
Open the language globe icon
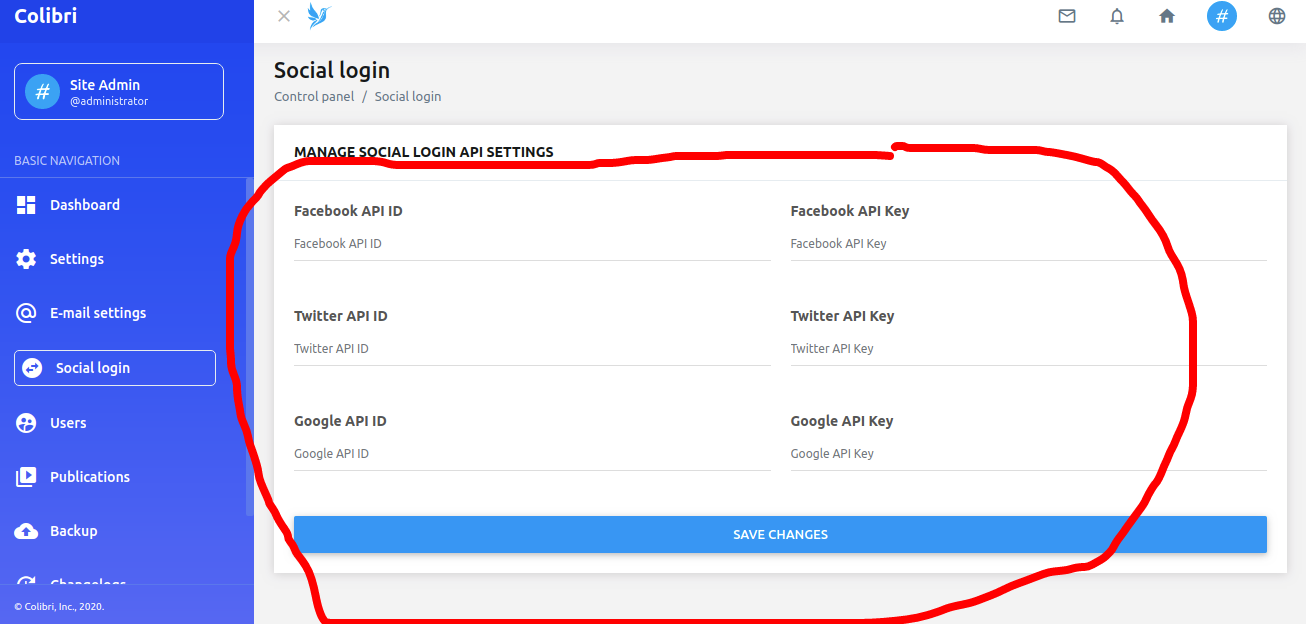1277,16
